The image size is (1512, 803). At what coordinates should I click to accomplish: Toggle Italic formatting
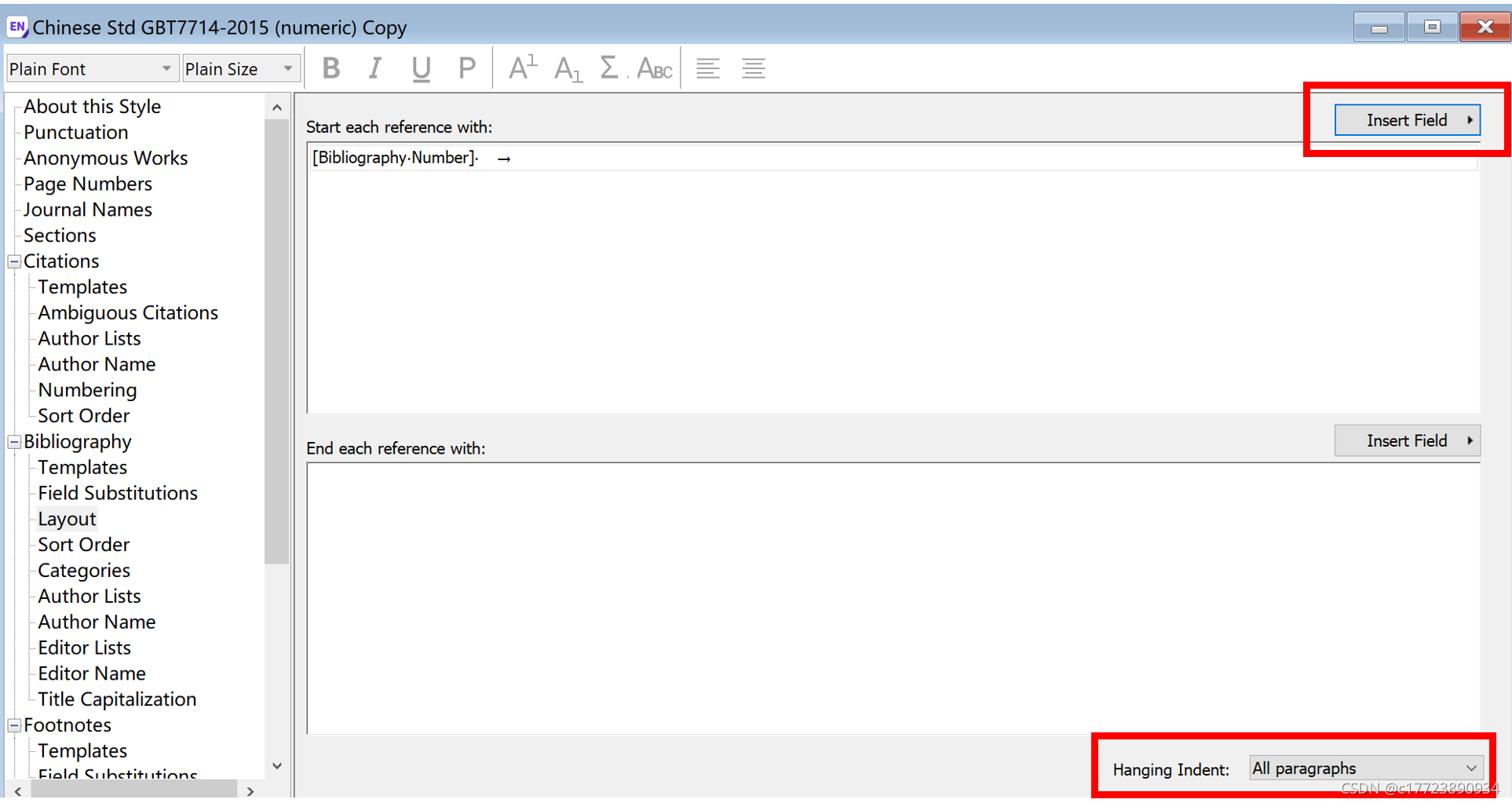click(x=375, y=69)
